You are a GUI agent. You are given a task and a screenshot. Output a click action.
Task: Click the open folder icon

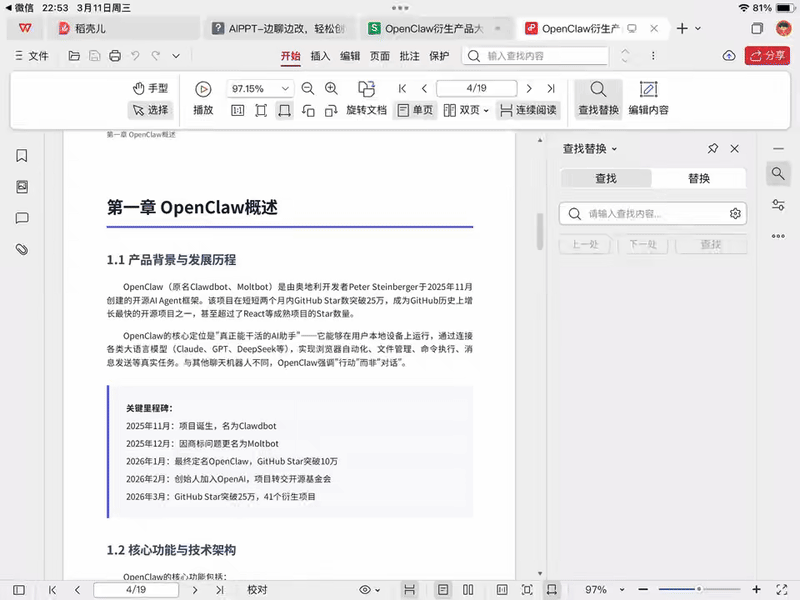click(x=74, y=56)
